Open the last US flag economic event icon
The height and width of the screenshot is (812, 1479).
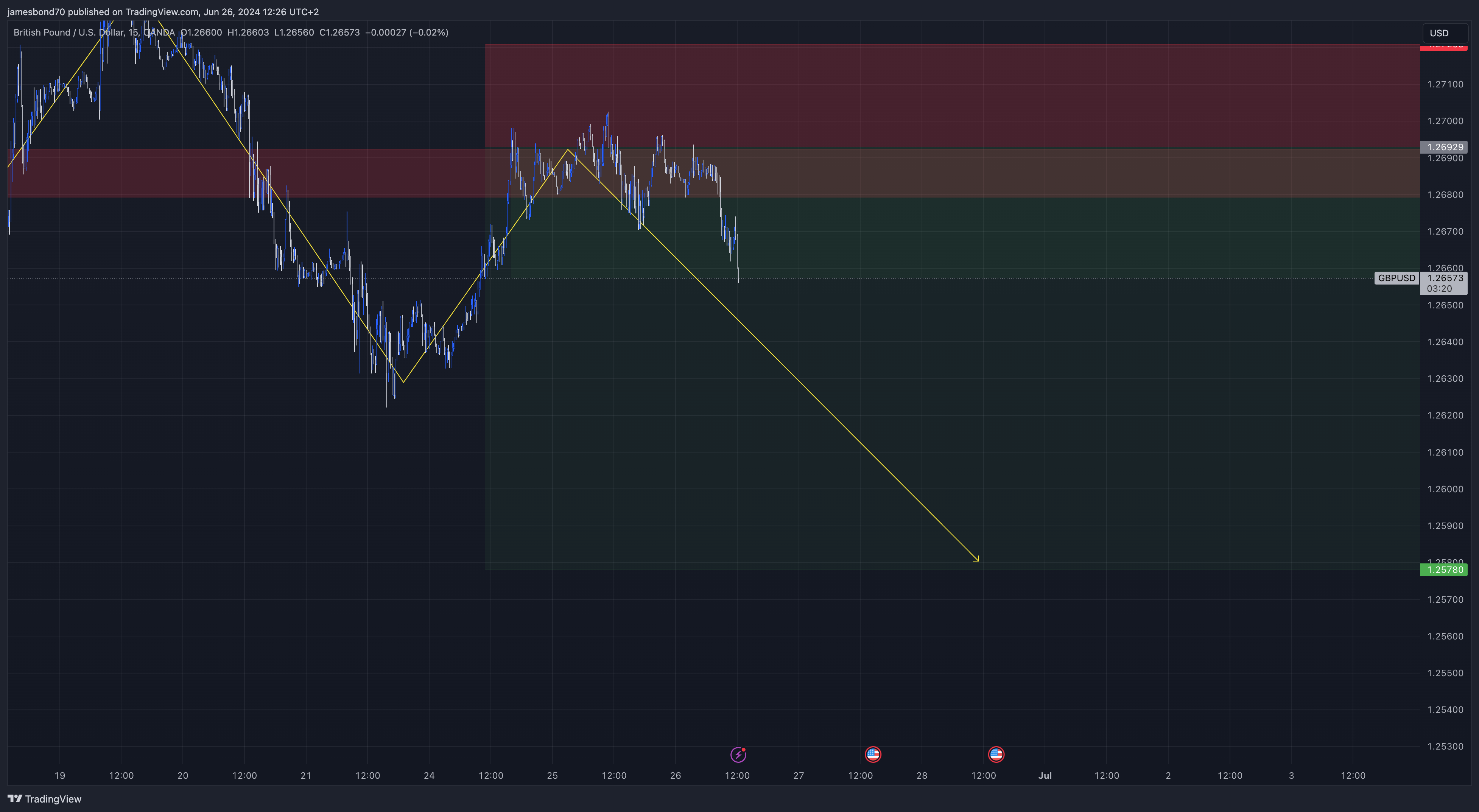point(996,754)
